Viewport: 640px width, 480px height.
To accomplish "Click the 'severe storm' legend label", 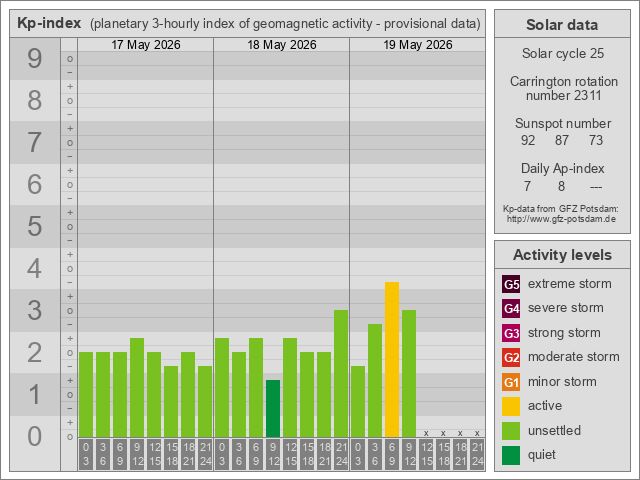I will point(566,308).
